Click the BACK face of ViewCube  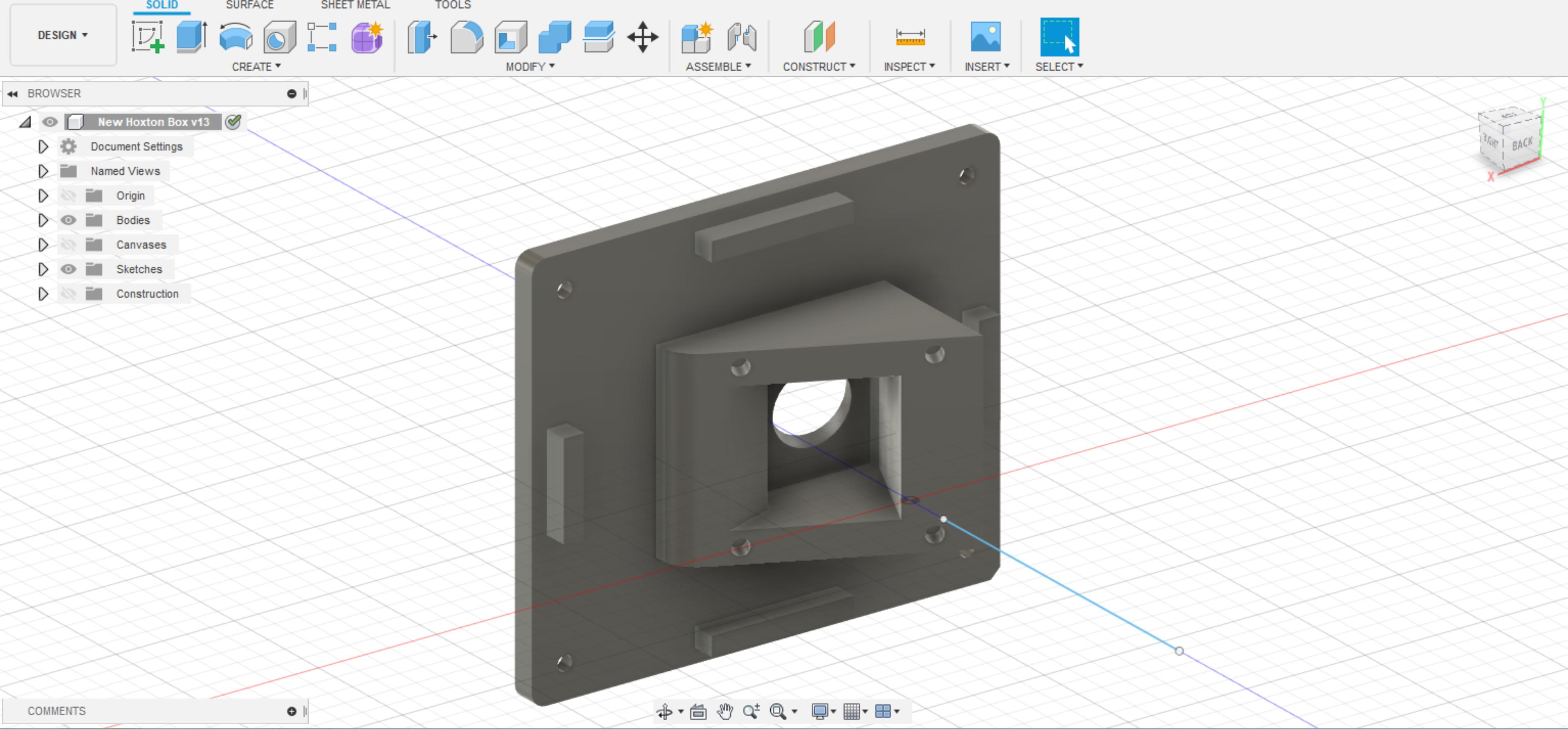(x=1522, y=144)
